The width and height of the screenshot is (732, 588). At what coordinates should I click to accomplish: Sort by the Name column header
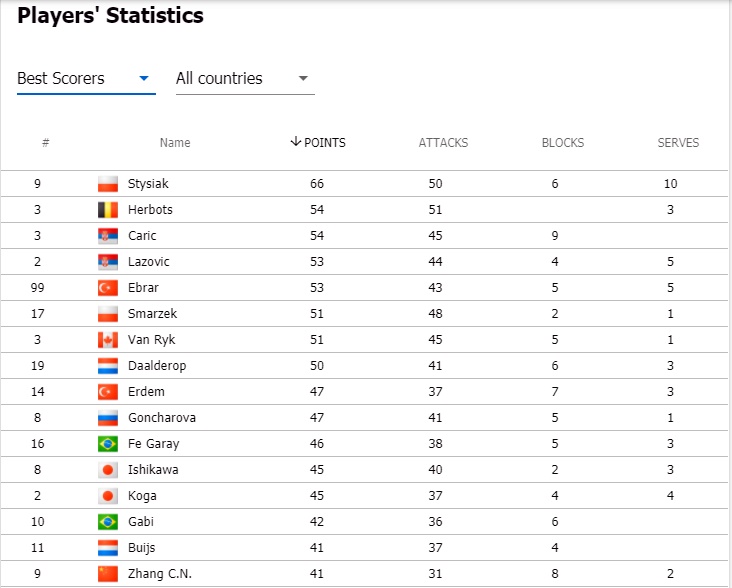click(175, 143)
